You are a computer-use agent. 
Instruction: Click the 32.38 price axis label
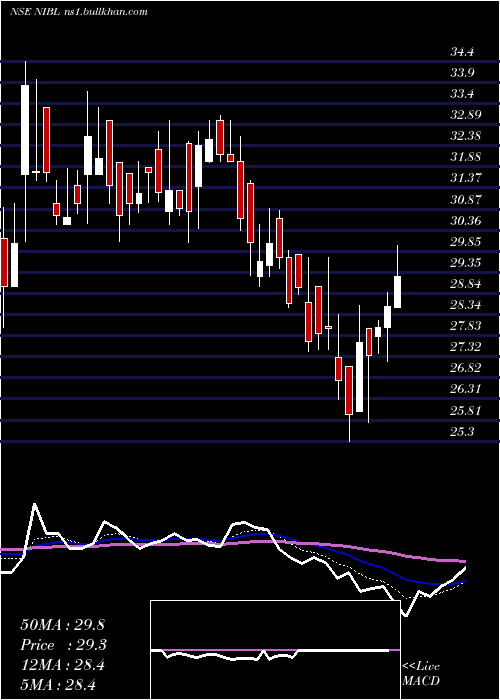pyautogui.click(x=466, y=136)
